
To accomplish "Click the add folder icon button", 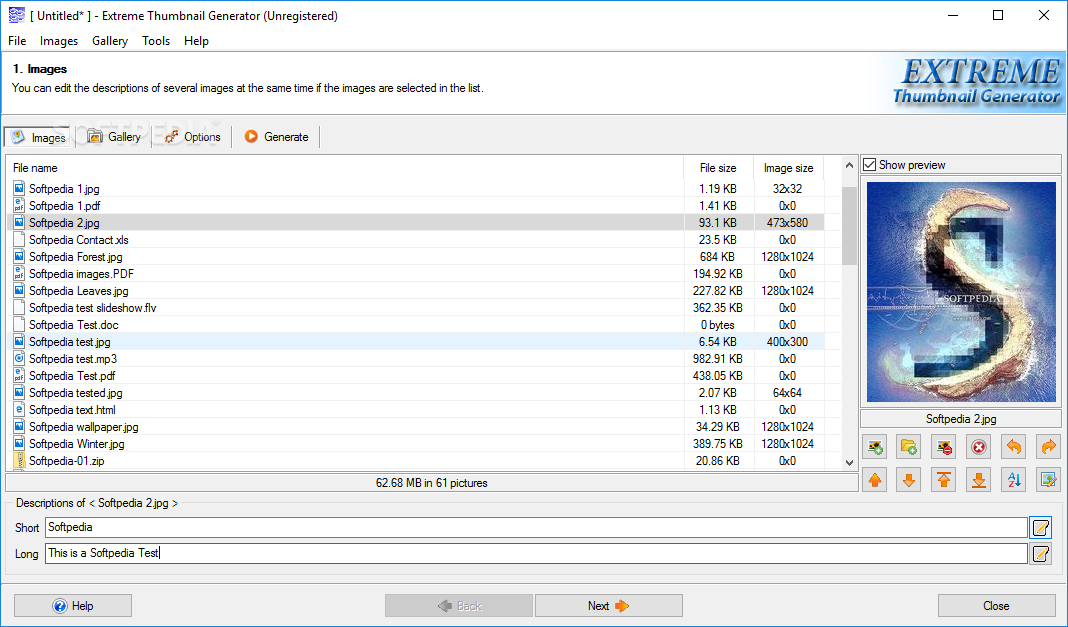I will pos(909,447).
